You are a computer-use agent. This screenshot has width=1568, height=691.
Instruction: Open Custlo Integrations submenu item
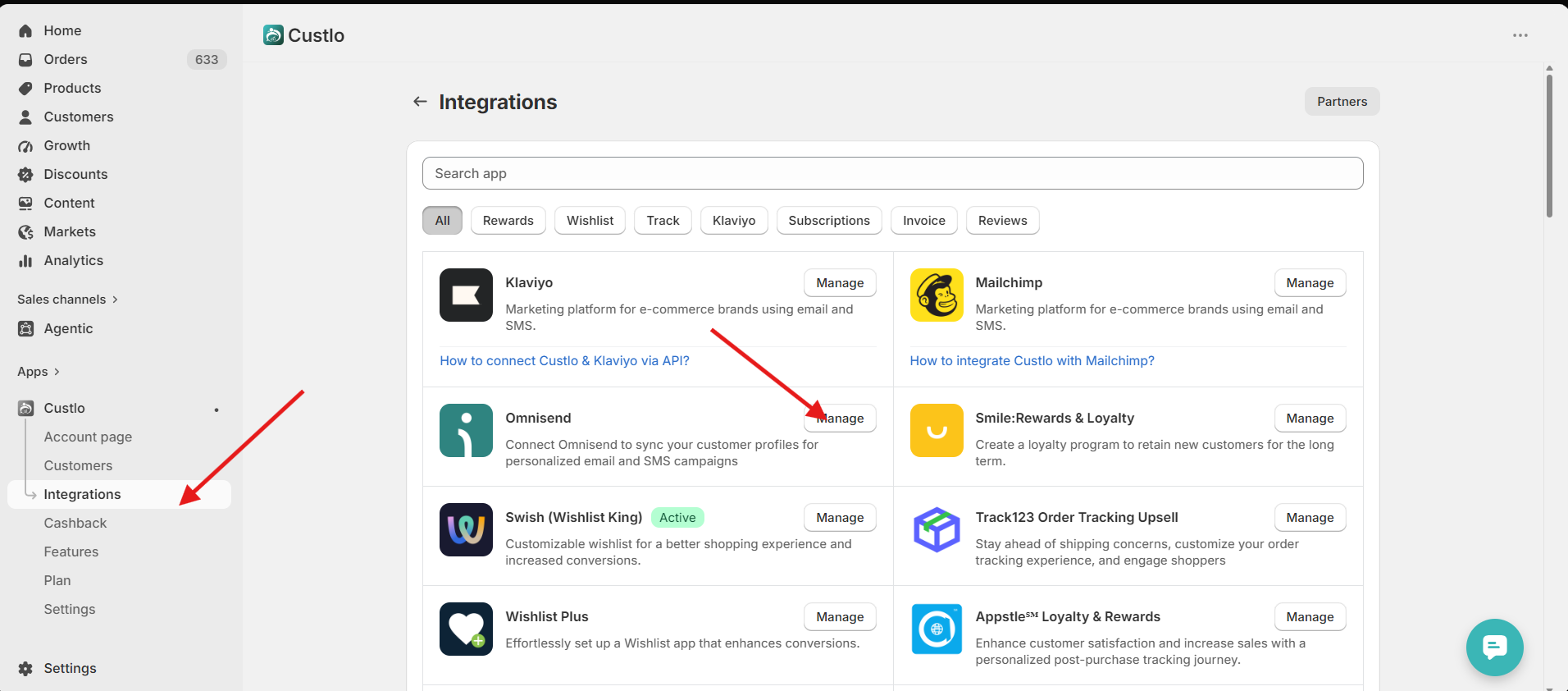click(x=119, y=494)
